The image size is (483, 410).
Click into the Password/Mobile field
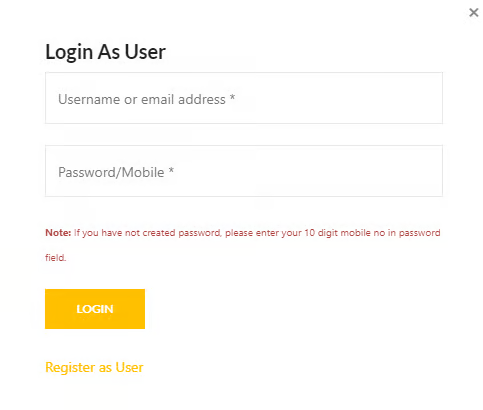click(x=244, y=171)
